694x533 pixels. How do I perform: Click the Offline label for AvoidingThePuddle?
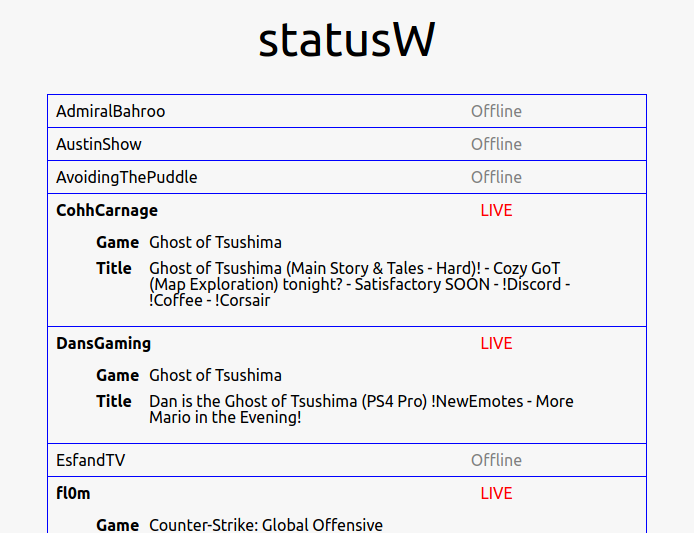click(496, 177)
